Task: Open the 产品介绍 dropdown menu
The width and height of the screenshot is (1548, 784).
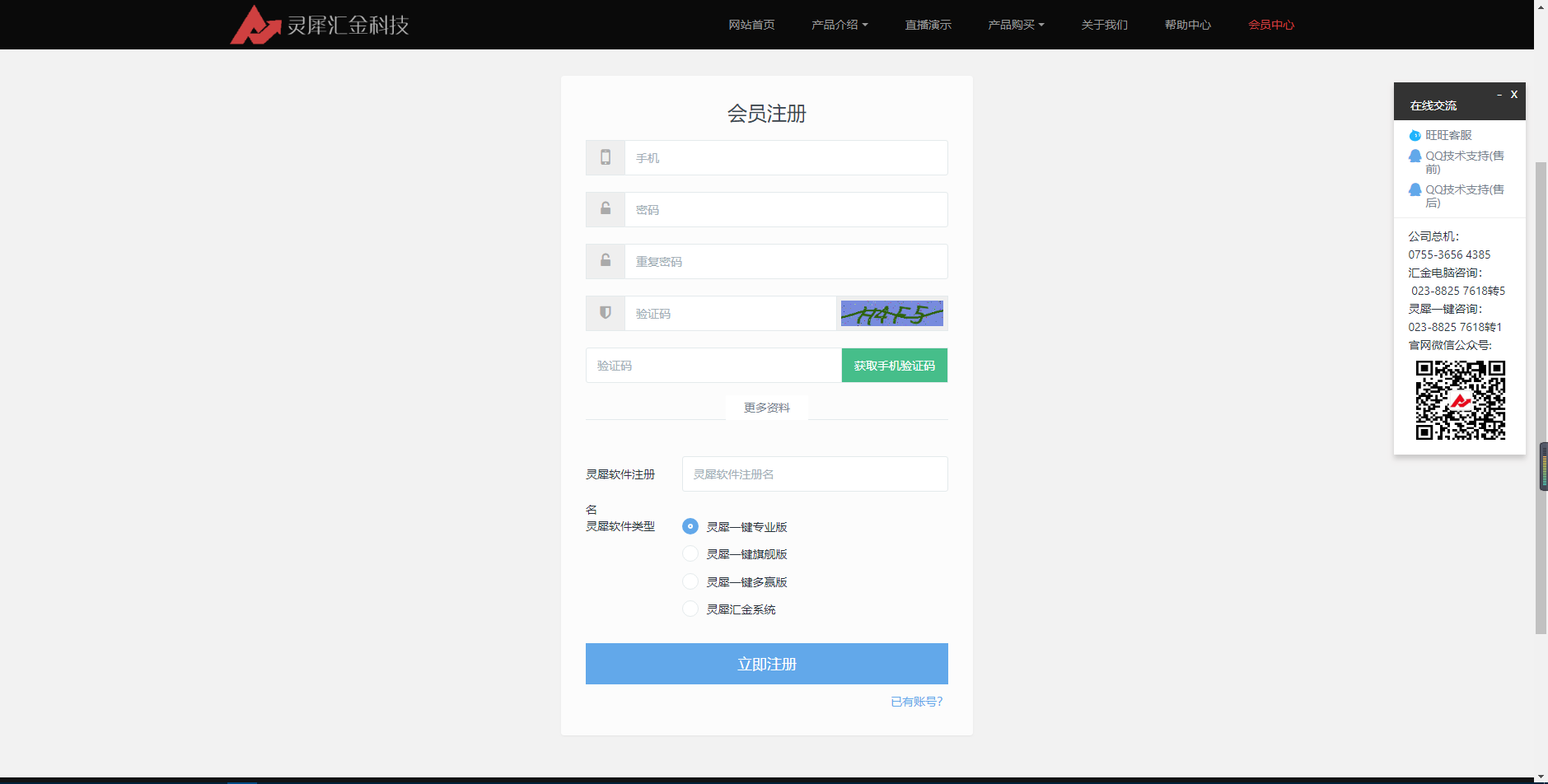Action: (x=839, y=24)
